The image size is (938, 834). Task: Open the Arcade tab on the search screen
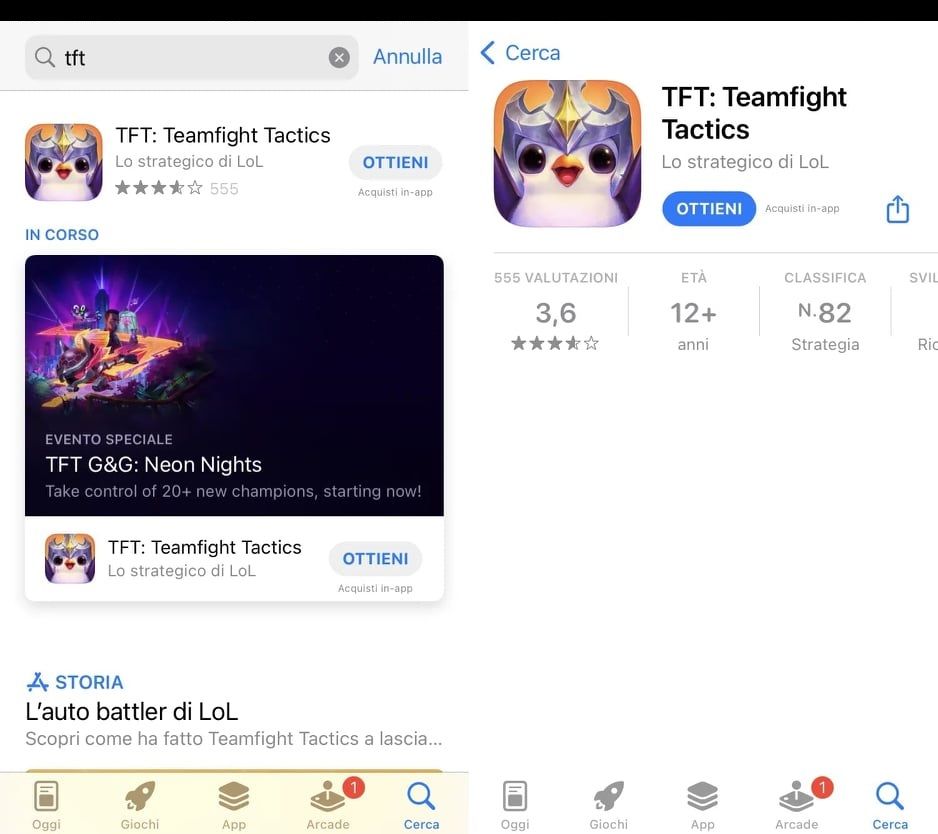(328, 805)
